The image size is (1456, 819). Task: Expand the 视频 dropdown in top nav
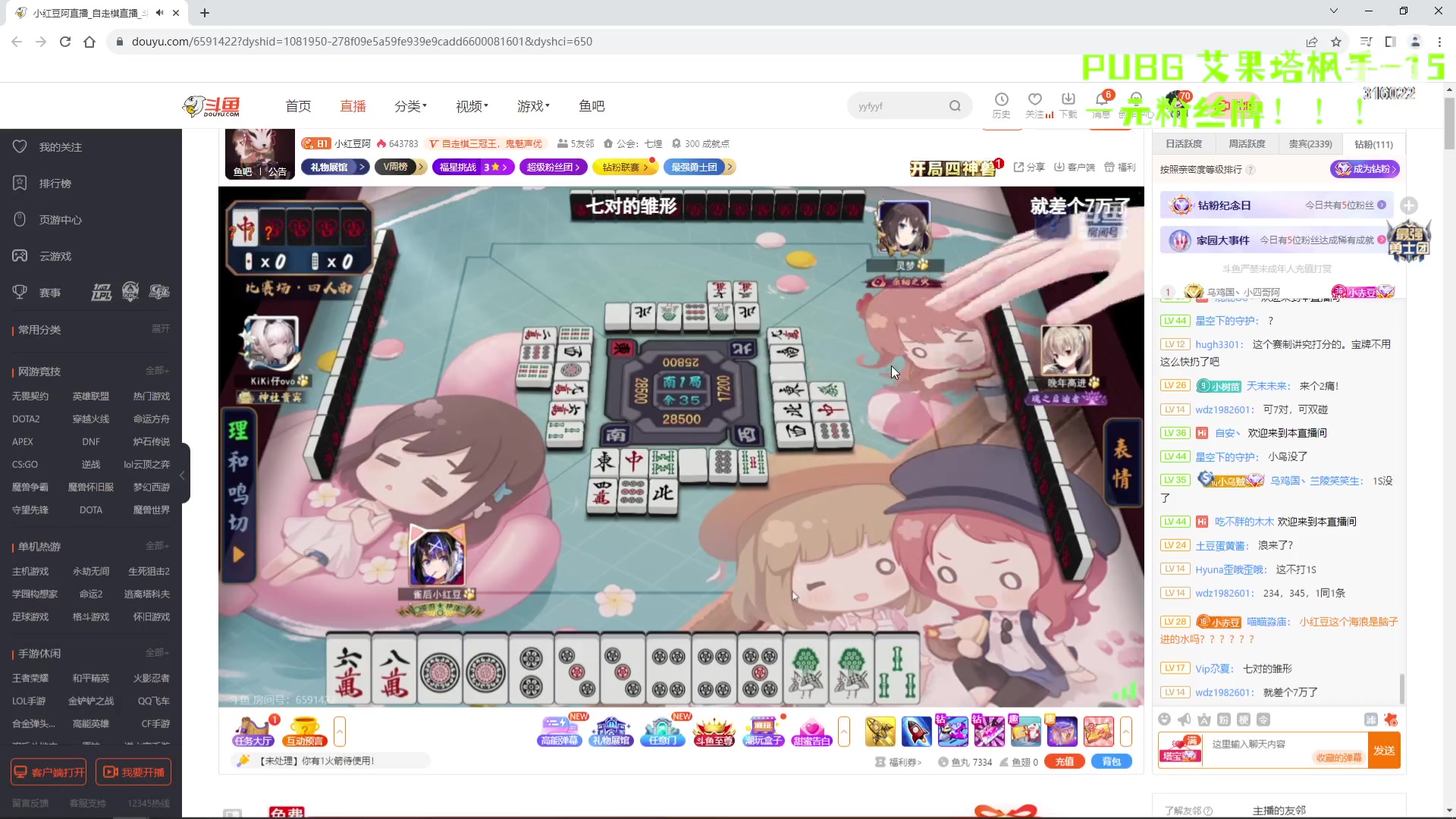472,106
